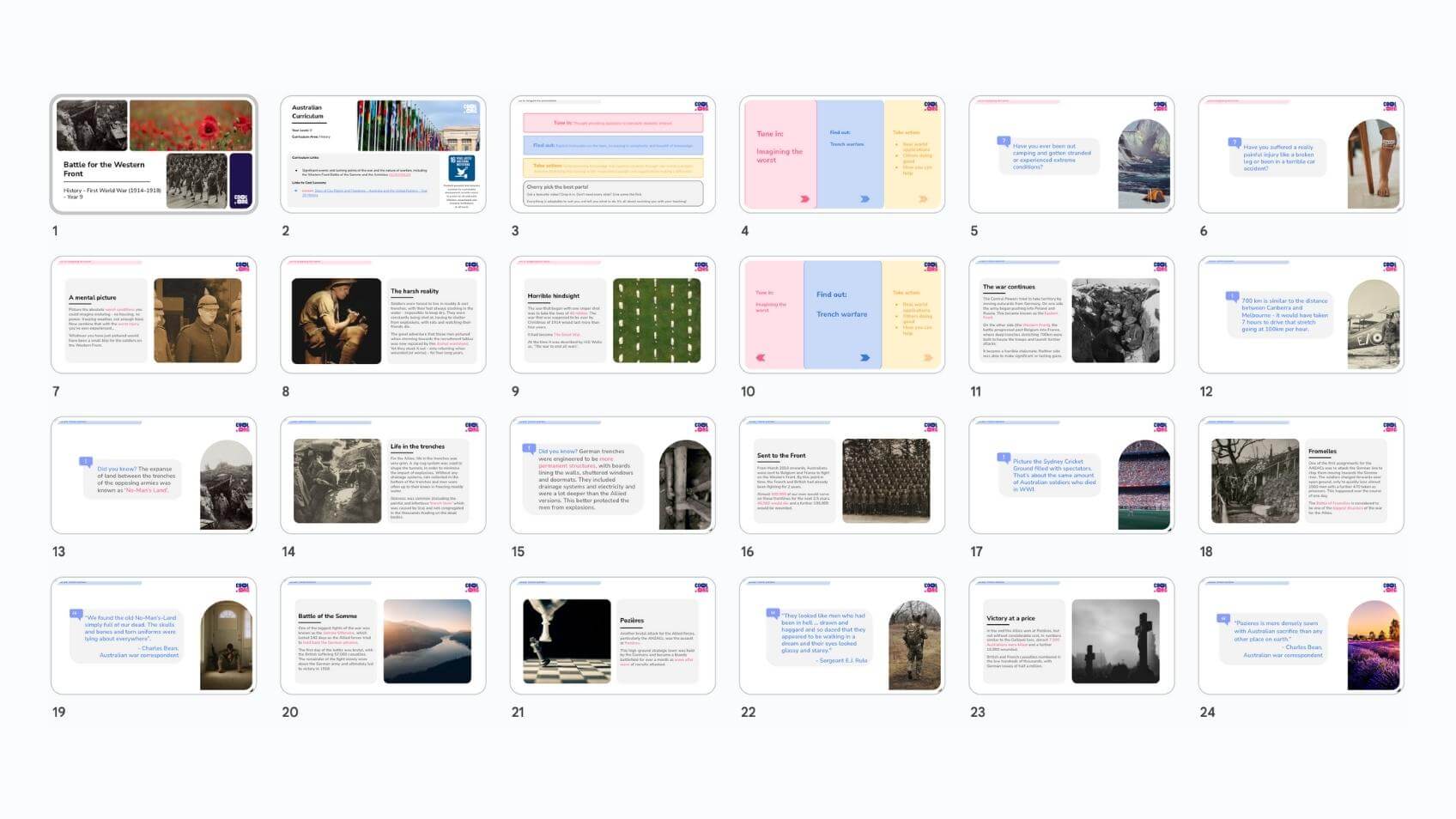Select 'The harsh reality' slide thumbnail
This screenshot has width=1456, height=819.
[x=383, y=315]
